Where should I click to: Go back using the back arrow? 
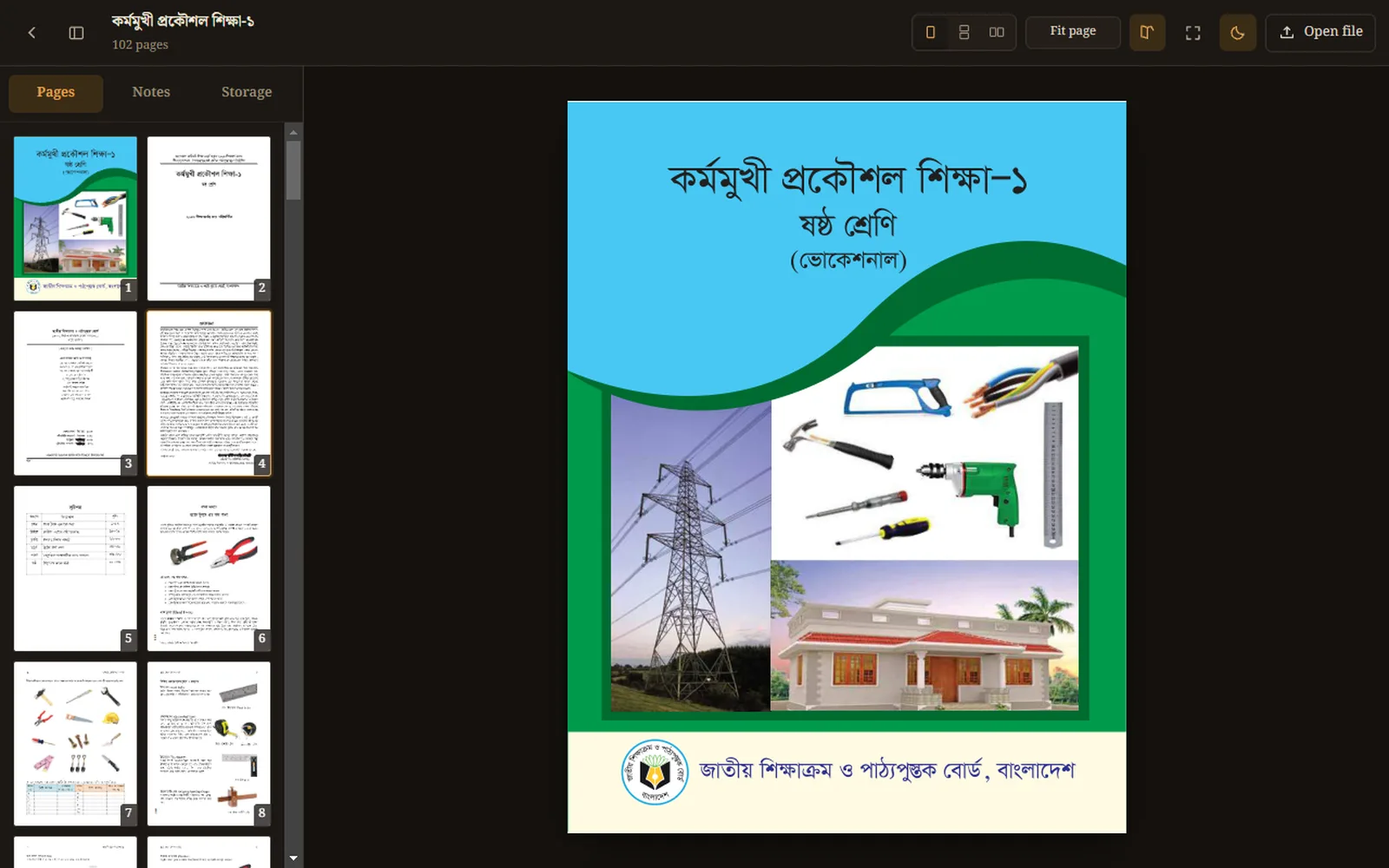32,33
